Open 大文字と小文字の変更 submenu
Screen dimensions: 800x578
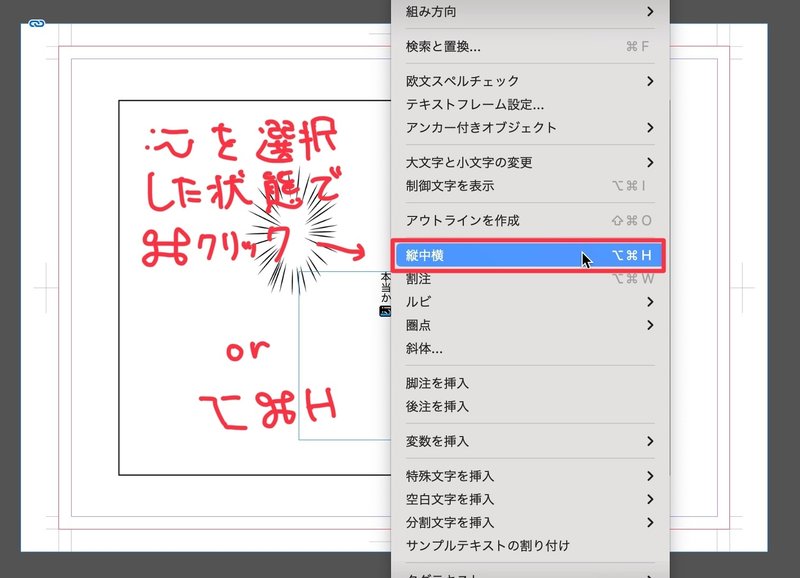tap(530, 162)
